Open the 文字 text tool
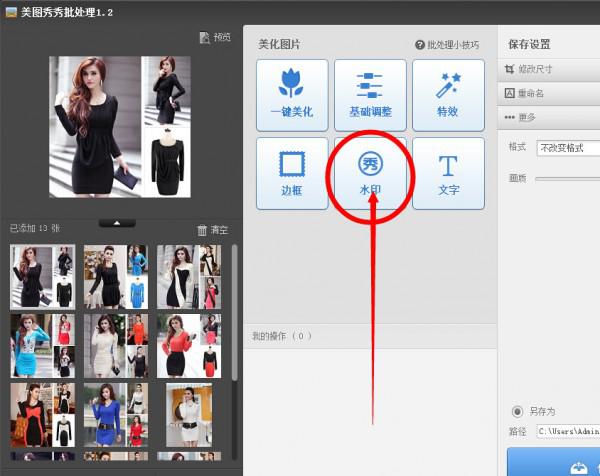Viewport: 600px width, 476px height. point(447,173)
